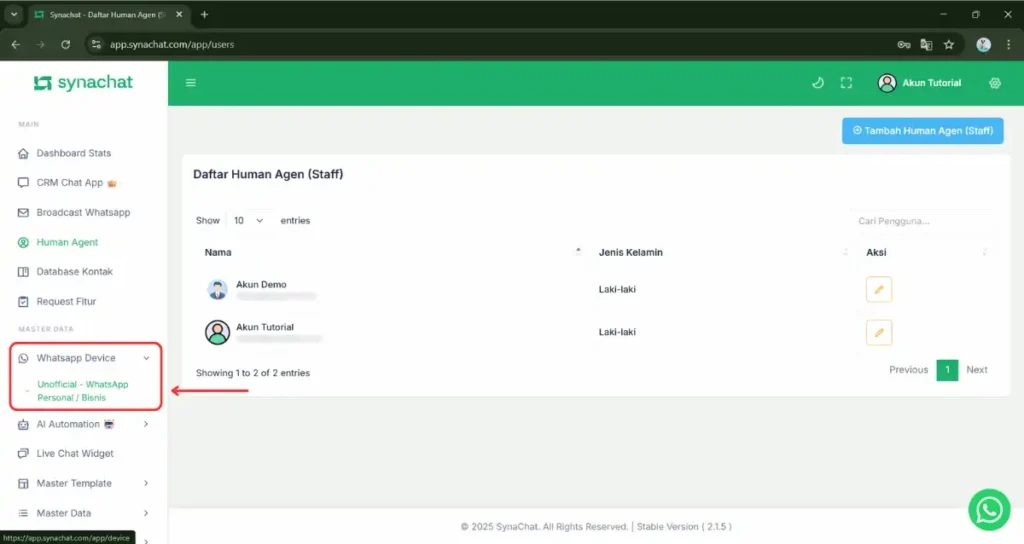Screen dimensions: 1024x544
Task: Select Akun Tutorial name in table
Action: pos(265,327)
